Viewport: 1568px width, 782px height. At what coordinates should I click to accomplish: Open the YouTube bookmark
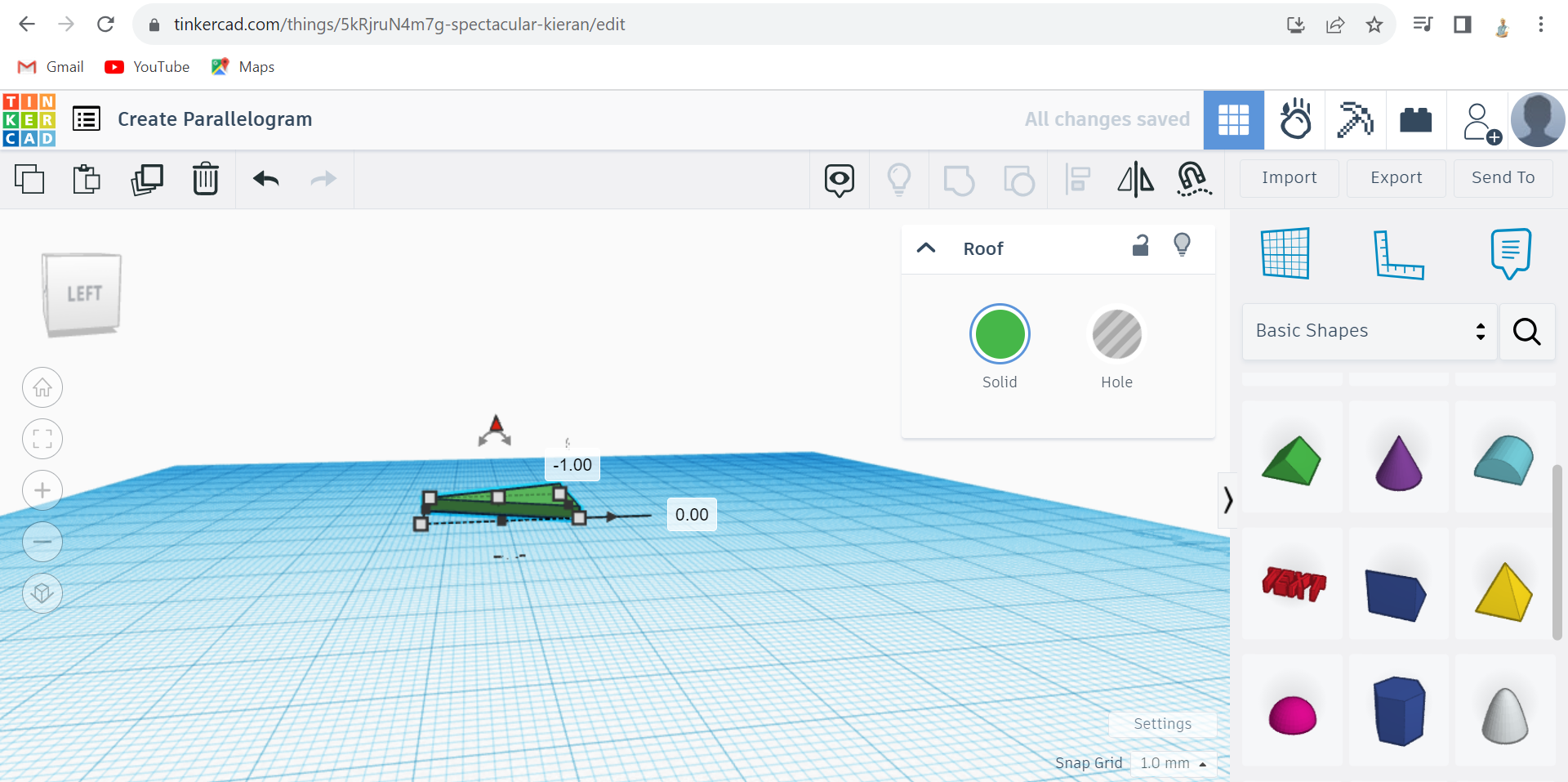[147, 67]
